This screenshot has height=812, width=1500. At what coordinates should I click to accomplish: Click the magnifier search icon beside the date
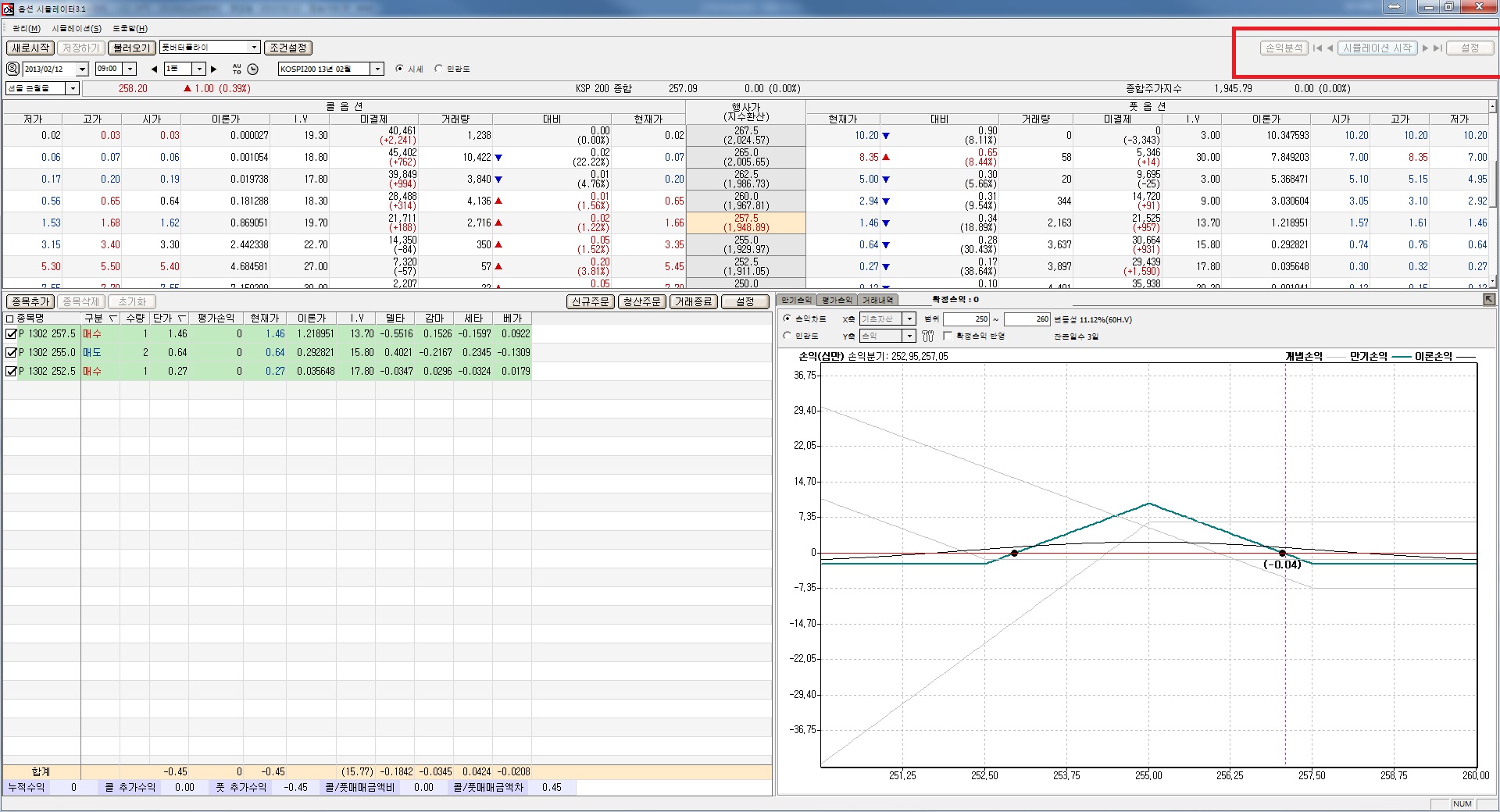pos(12,69)
